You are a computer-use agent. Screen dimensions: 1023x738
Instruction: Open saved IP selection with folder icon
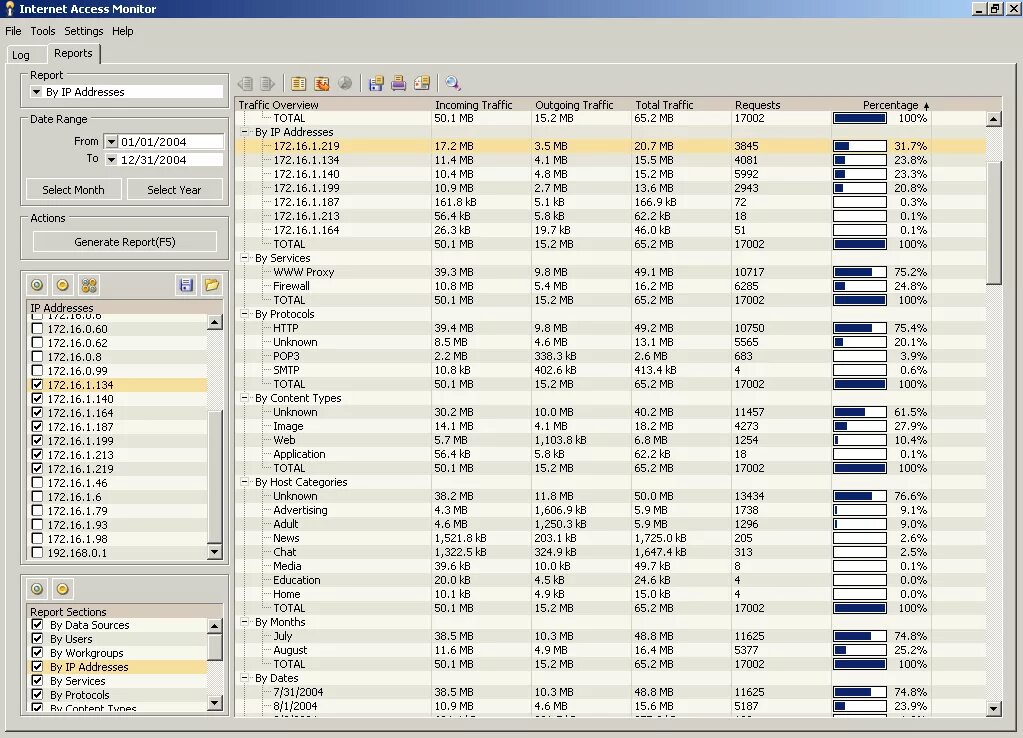[x=211, y=285]
